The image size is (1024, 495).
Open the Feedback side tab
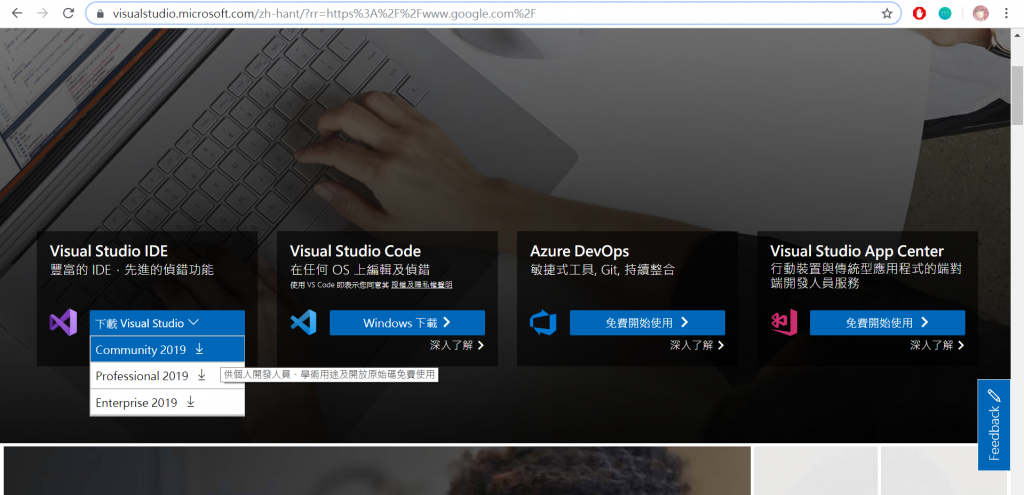(x=994, y=425)
